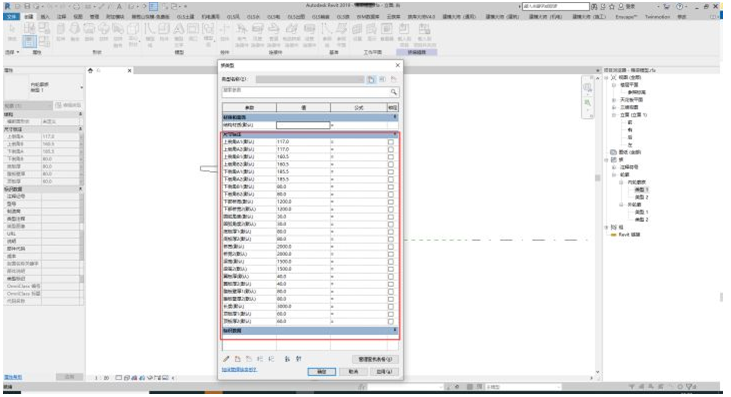Select the Extrusion tool (拉伸) in the ribbon

tap(61, 33)
